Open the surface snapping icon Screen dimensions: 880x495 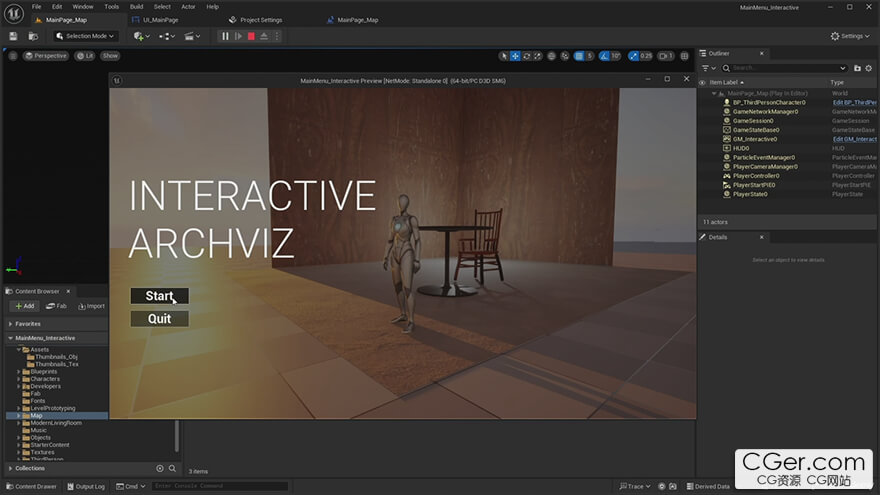(565, 56)
